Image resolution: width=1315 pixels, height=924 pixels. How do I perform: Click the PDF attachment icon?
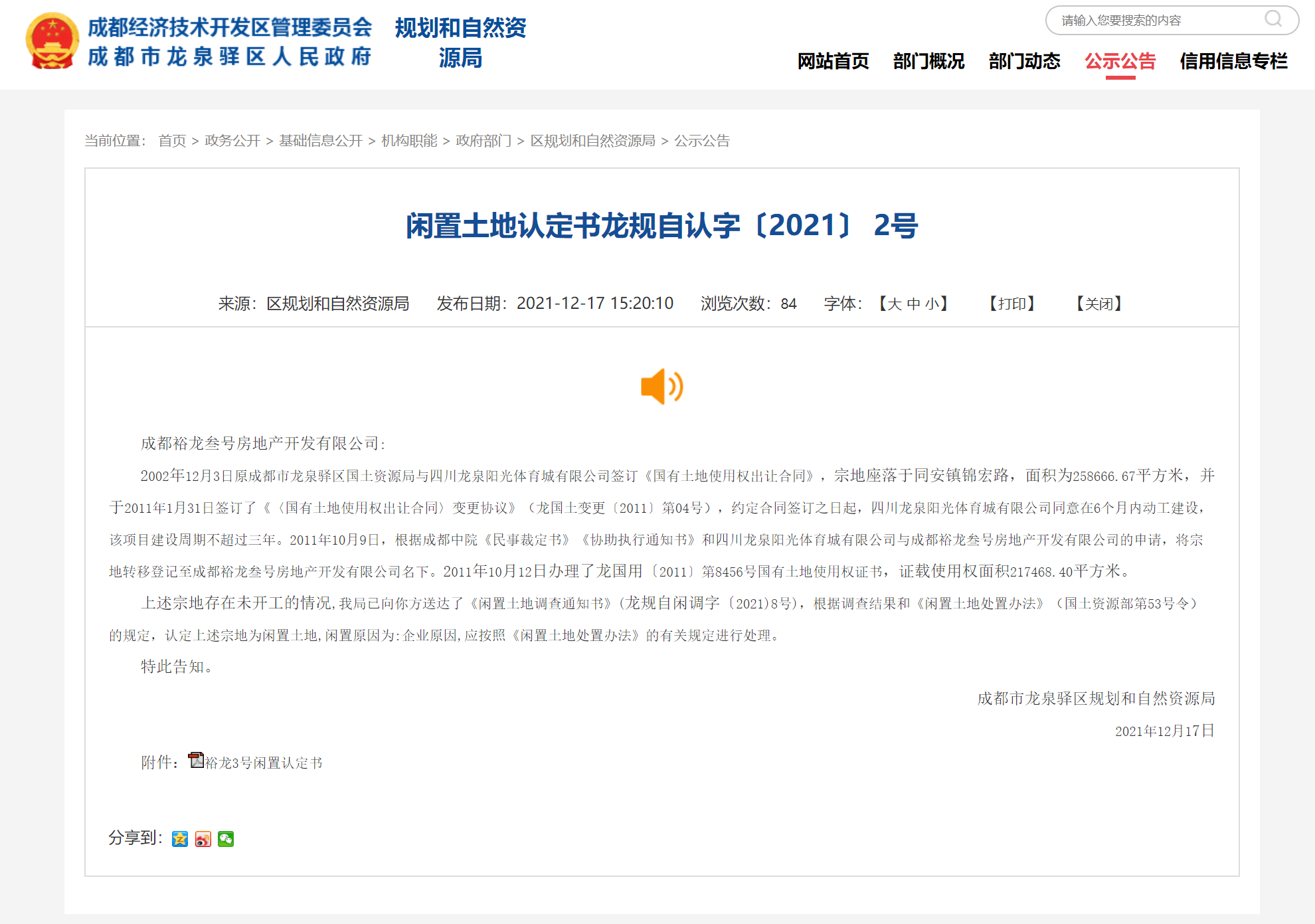[195, 760]
